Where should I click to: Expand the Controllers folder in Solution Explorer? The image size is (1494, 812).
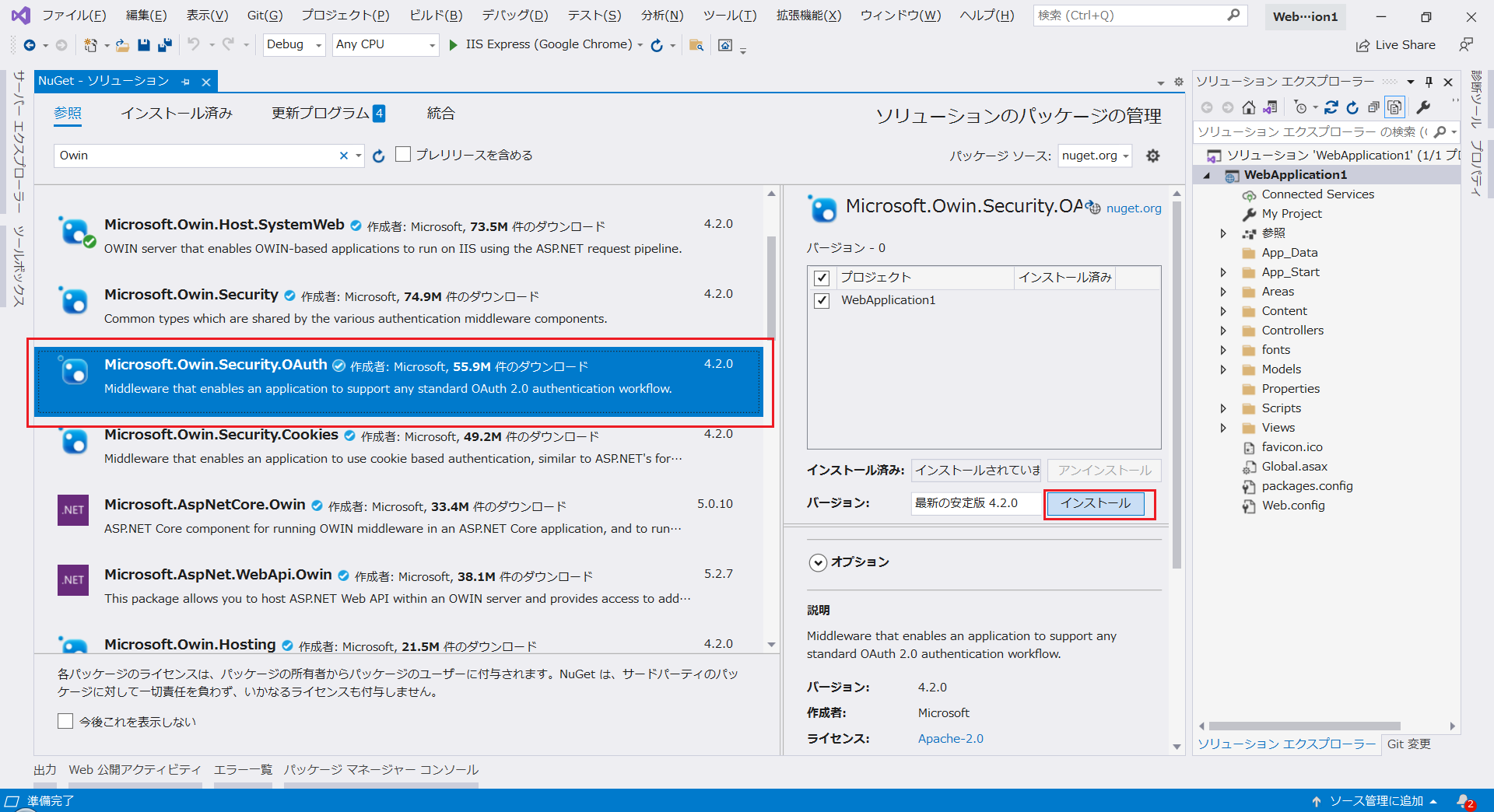pos(1223,330)
